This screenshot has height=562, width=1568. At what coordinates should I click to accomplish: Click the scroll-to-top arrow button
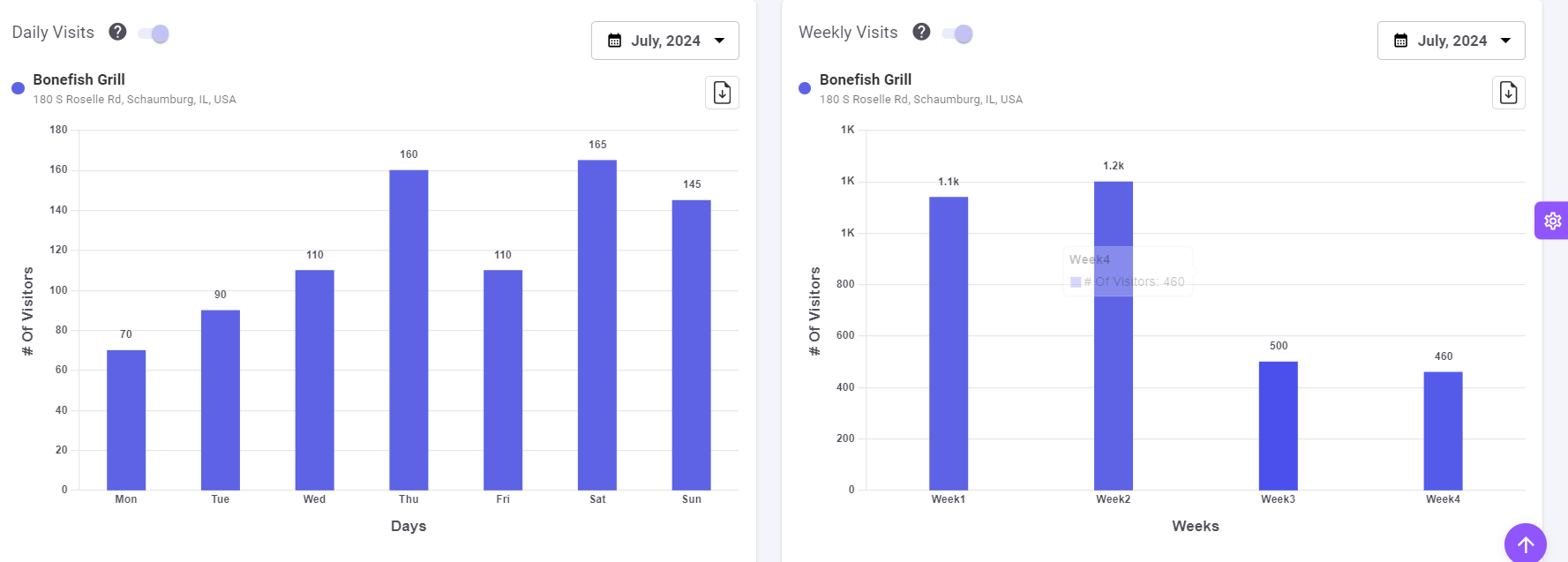coord(1525,544)
